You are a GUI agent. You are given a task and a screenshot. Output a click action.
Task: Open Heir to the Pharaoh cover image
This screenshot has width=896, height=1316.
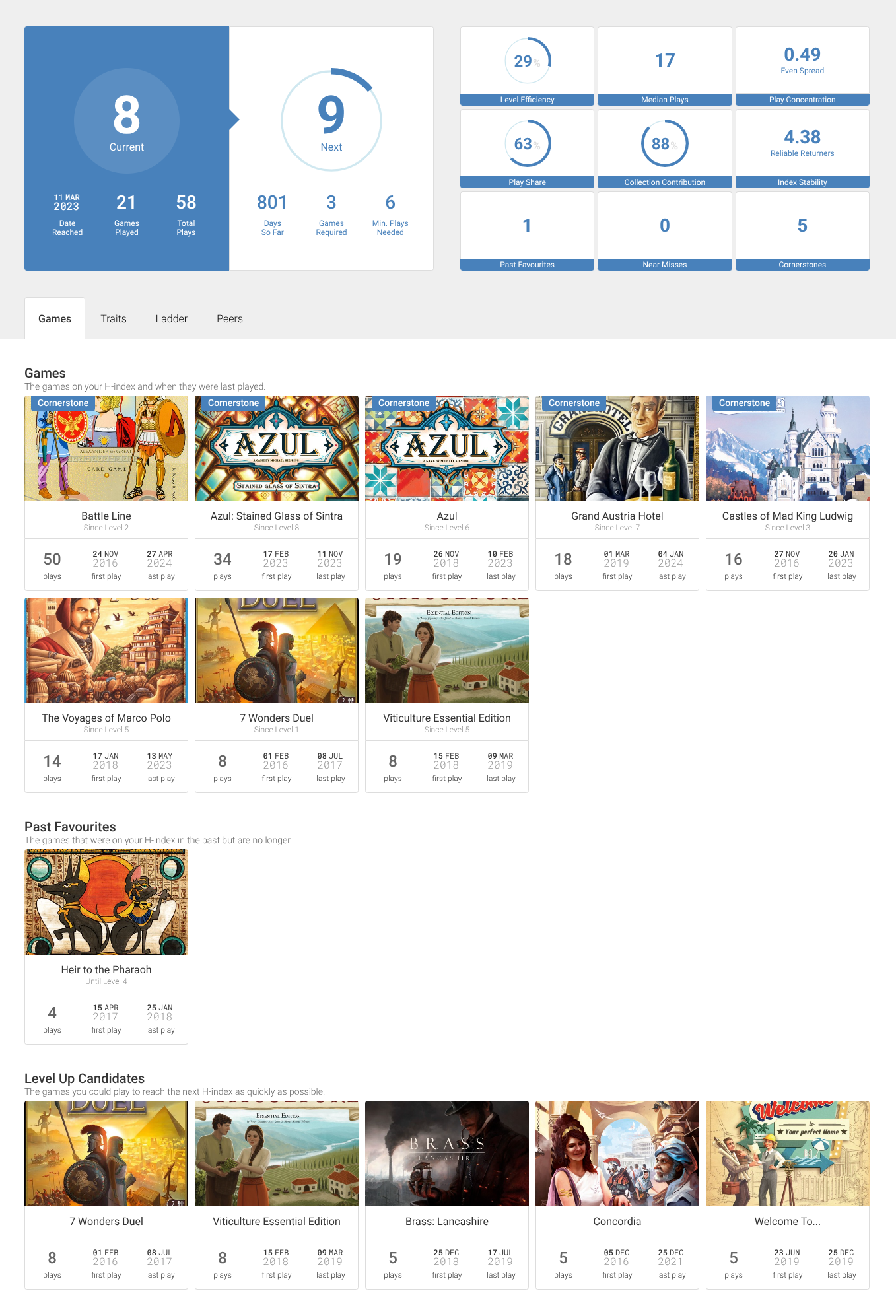point(106,902)
